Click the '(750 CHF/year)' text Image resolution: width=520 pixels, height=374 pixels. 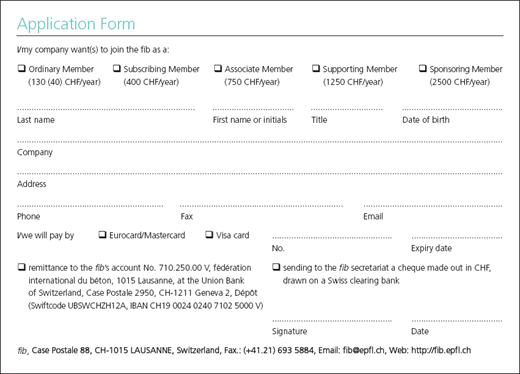(x=252, y=82)
